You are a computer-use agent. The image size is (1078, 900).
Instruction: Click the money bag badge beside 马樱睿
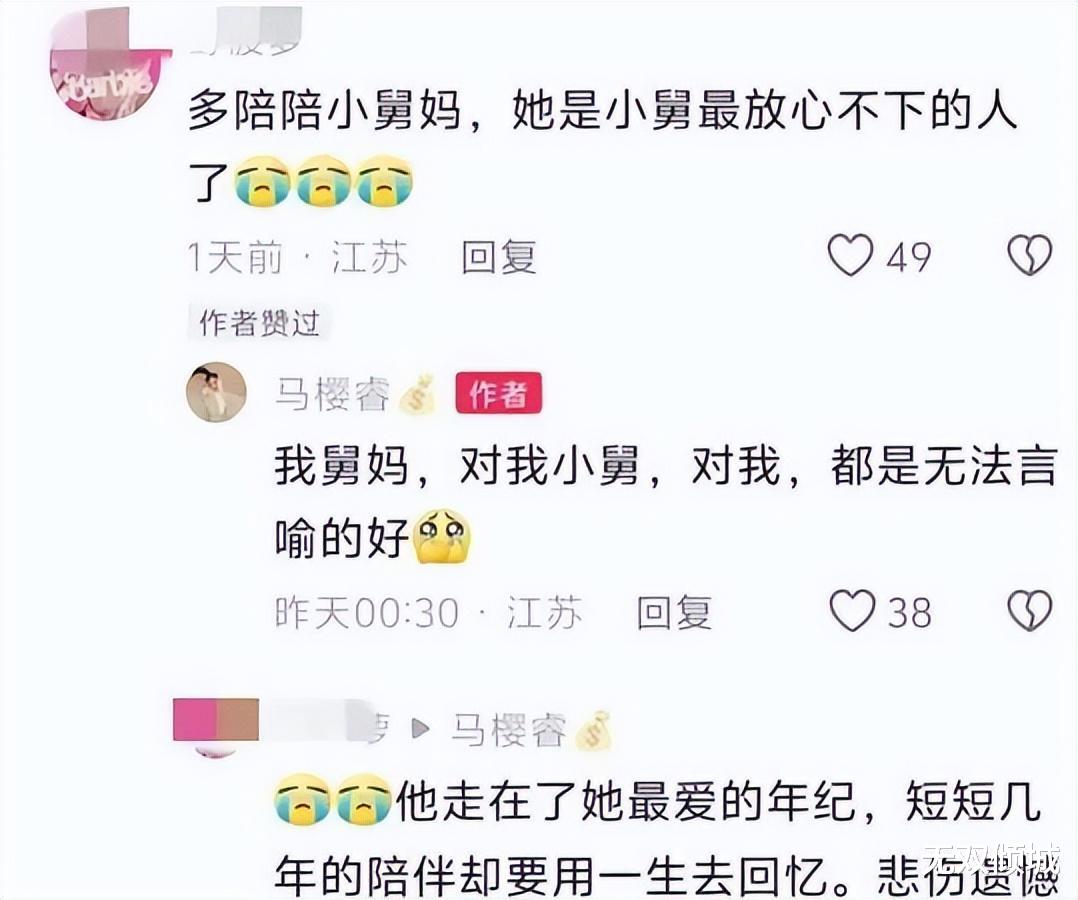(x=417, y=394)
